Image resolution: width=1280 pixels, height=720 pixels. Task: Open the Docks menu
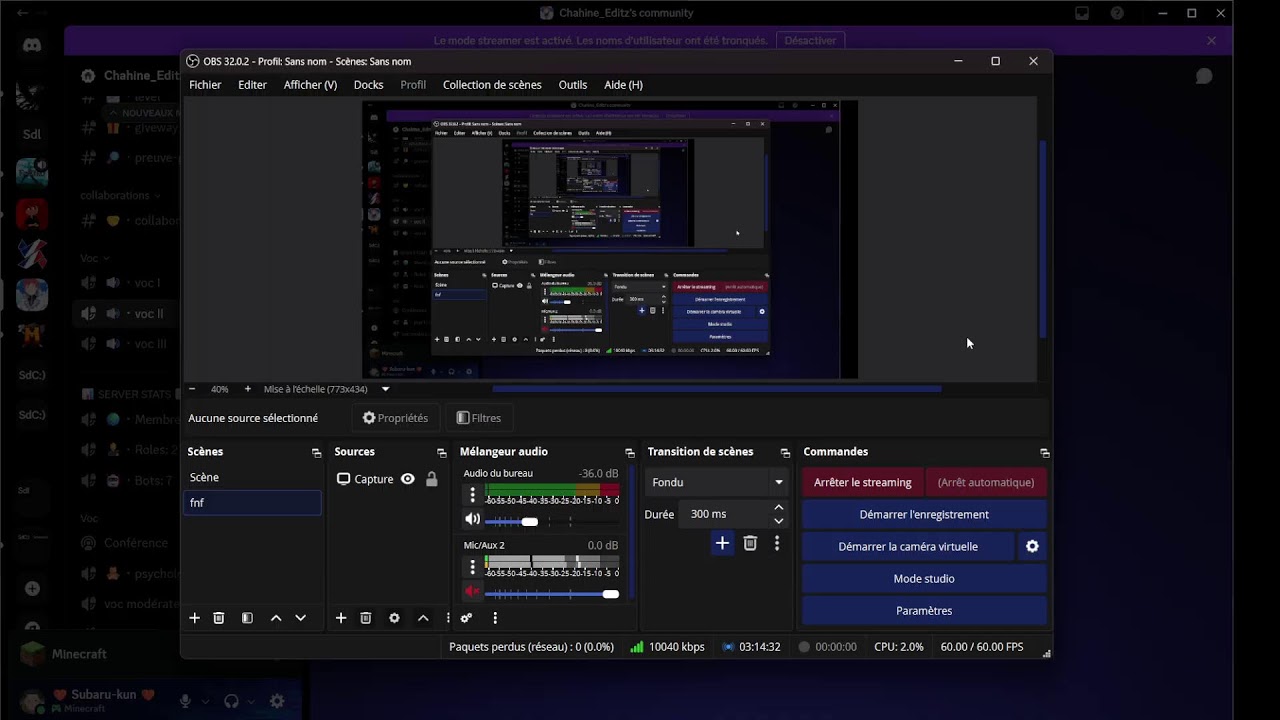pyautogui.click(x=368, y=85)
